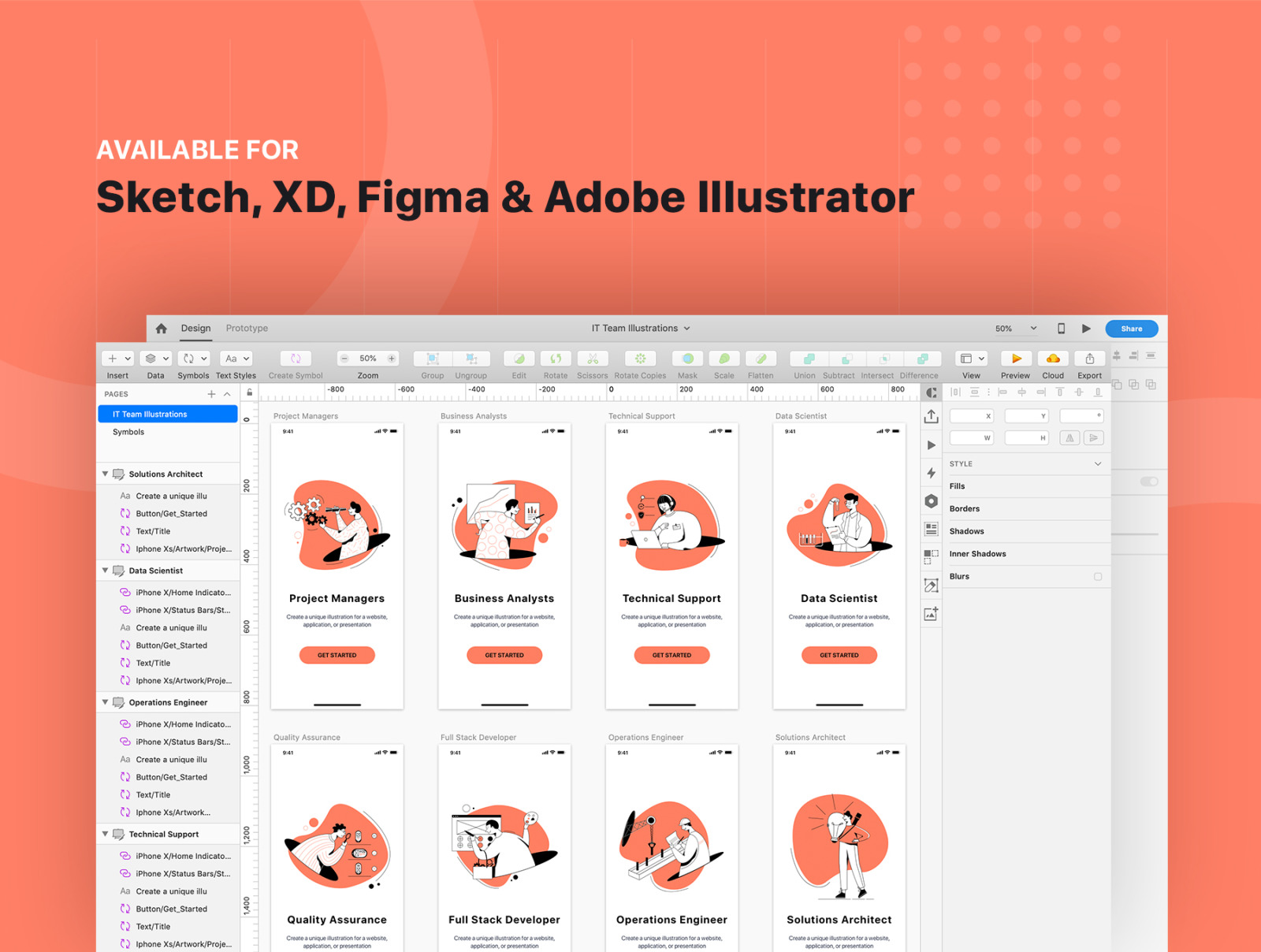Click the hexagon plugin icon in side strip
Viewport: 1261px width, 952px height.
click(932, 501)
